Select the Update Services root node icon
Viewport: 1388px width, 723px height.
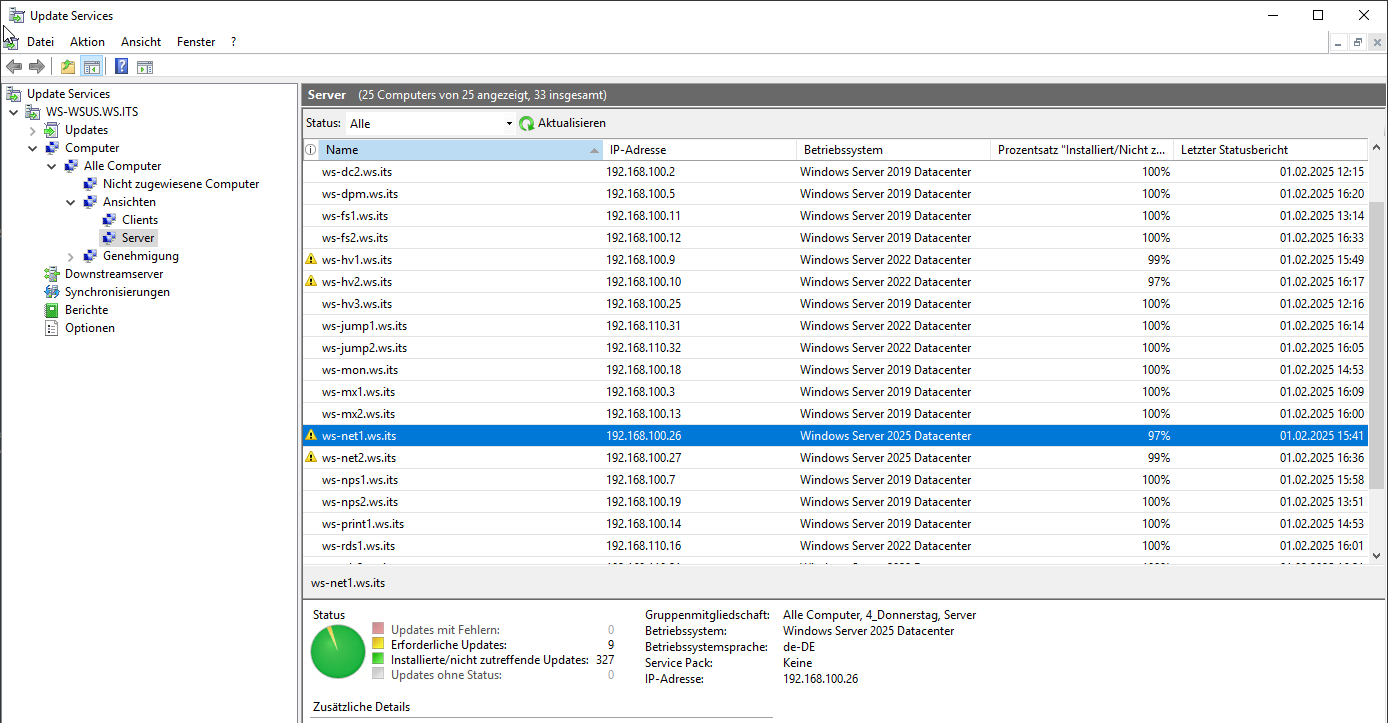(14, 94)
